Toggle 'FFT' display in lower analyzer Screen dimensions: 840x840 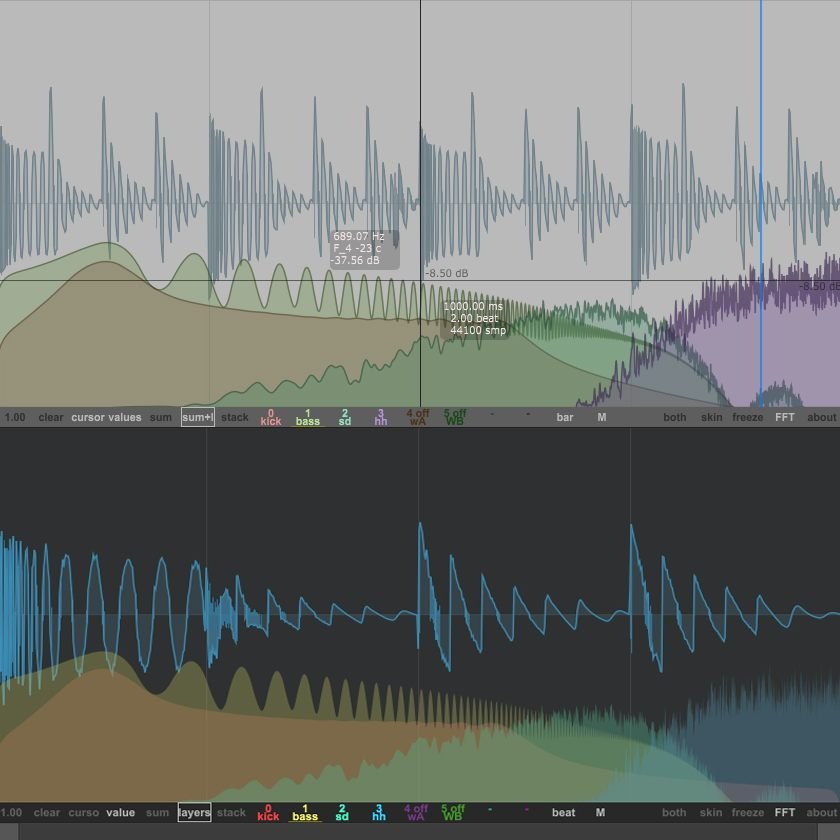click(x=785, y=813)
